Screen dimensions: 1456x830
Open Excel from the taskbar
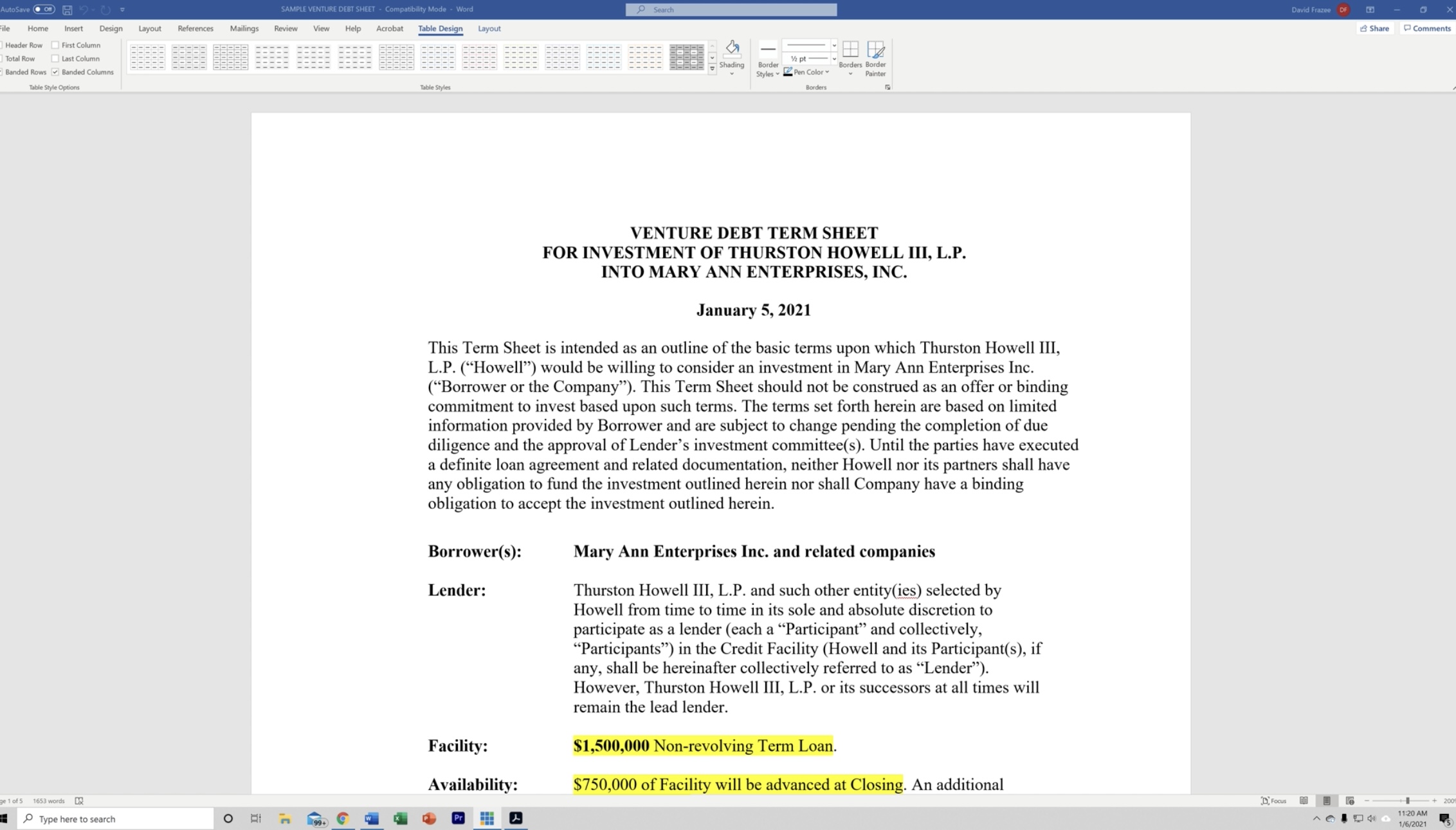[400, 818]
